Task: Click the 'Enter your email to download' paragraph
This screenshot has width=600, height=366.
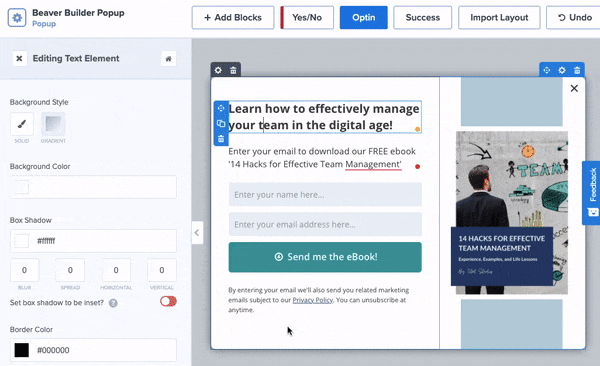Action: [322, 158]
